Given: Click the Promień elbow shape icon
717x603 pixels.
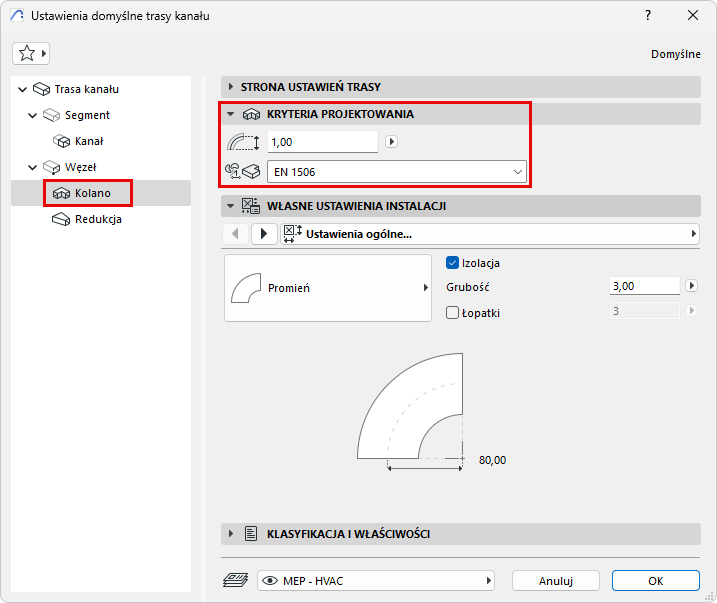Looking at the screenshot, I should tap(246, 288).
